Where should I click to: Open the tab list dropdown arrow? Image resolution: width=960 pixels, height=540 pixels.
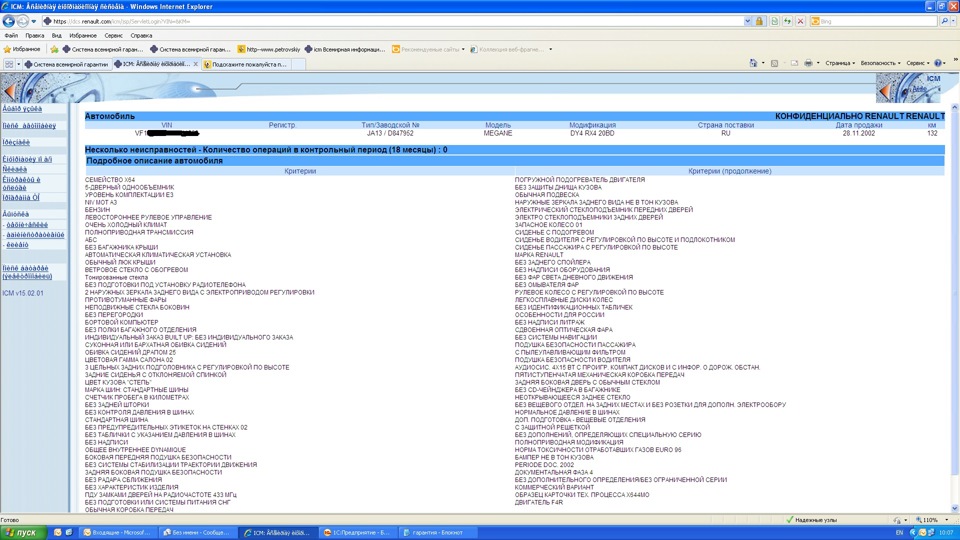point(18,64)
